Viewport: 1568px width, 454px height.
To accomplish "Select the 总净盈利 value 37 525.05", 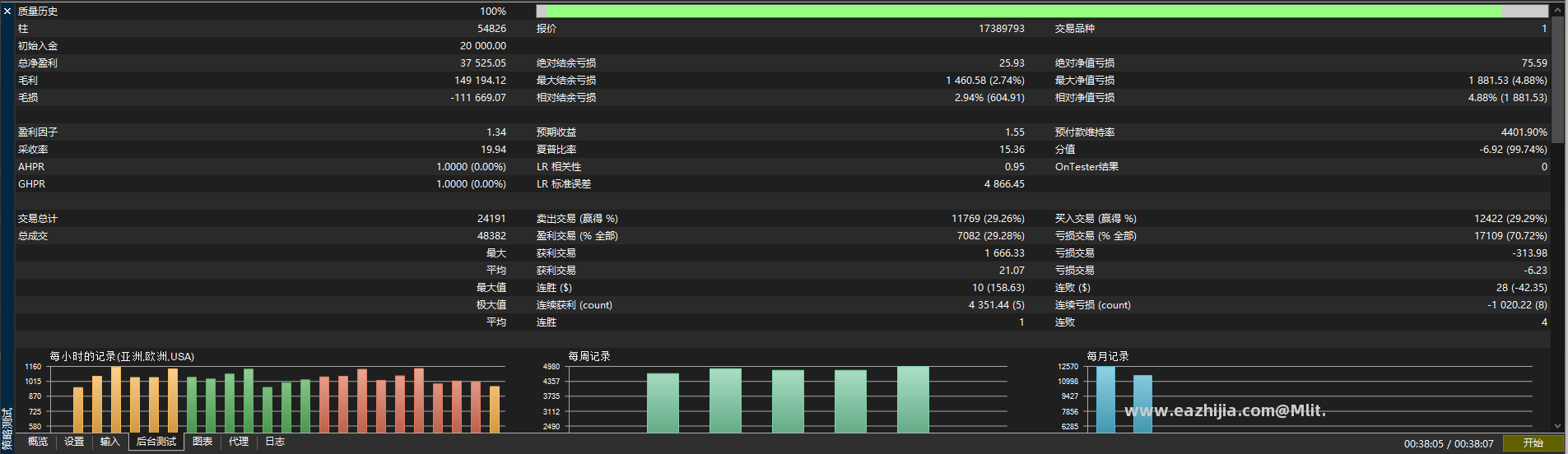I will (483, 63).
